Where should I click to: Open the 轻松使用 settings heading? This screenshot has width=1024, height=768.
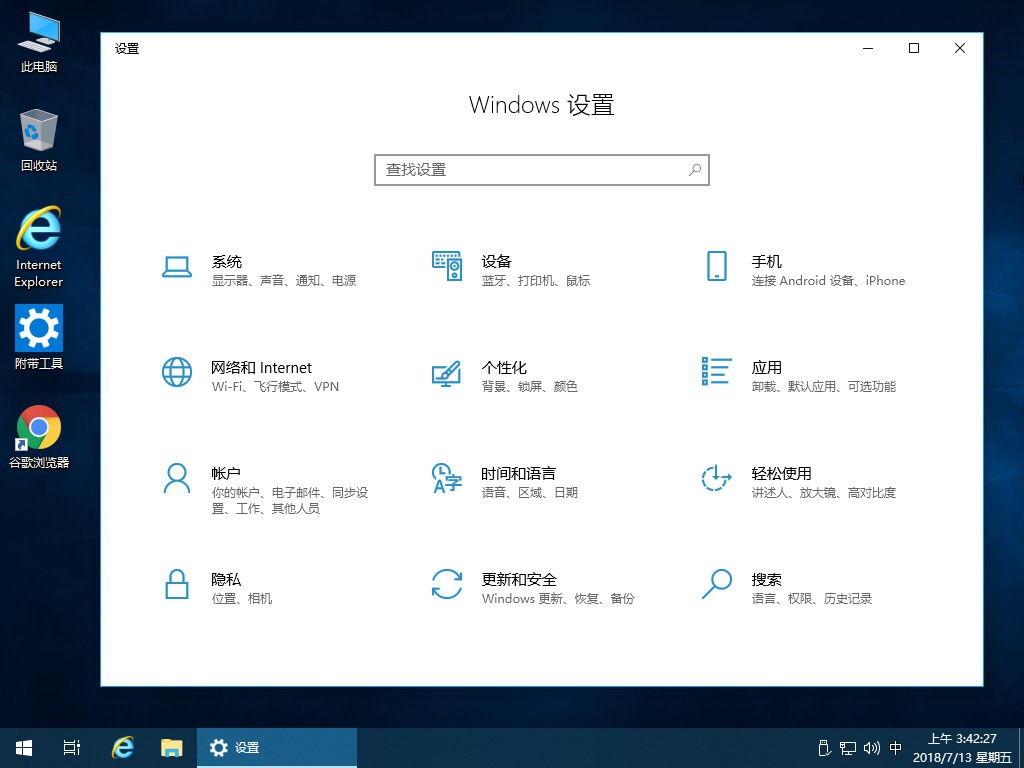[782, 473]
